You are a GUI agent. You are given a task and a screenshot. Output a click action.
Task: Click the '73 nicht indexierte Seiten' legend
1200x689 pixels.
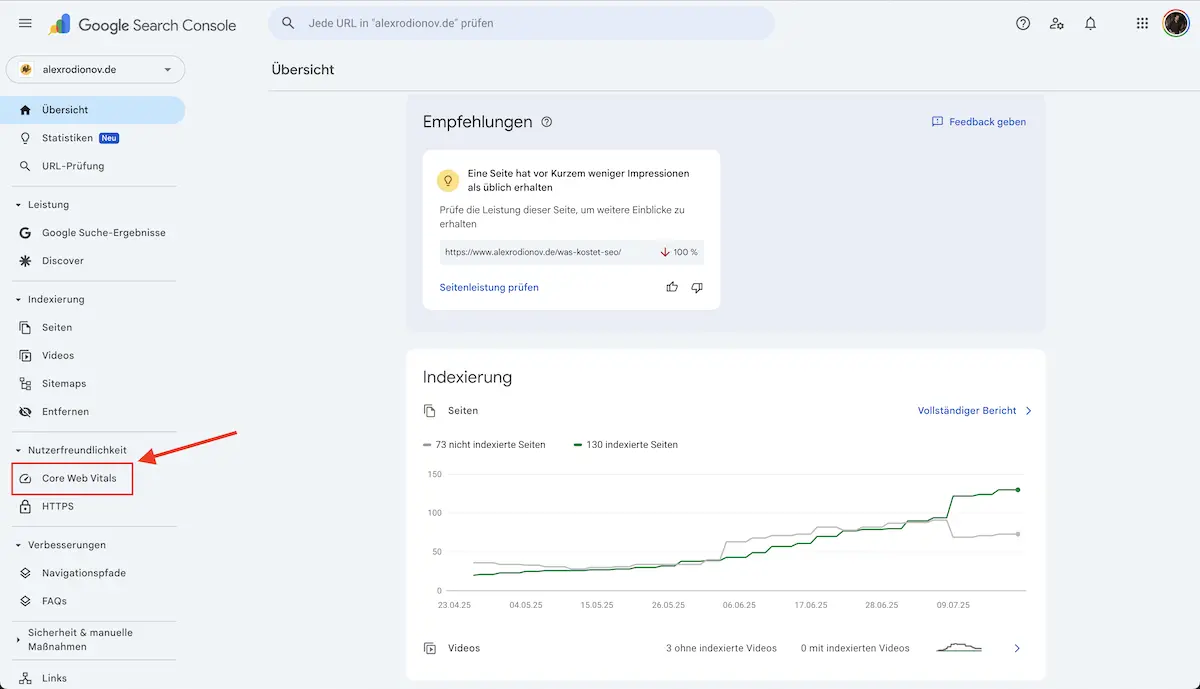coord(484,445)
